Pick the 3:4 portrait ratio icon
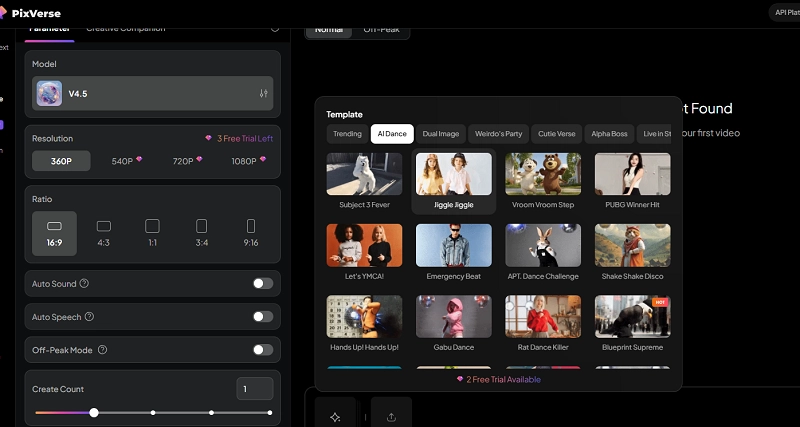 (201, 226)
